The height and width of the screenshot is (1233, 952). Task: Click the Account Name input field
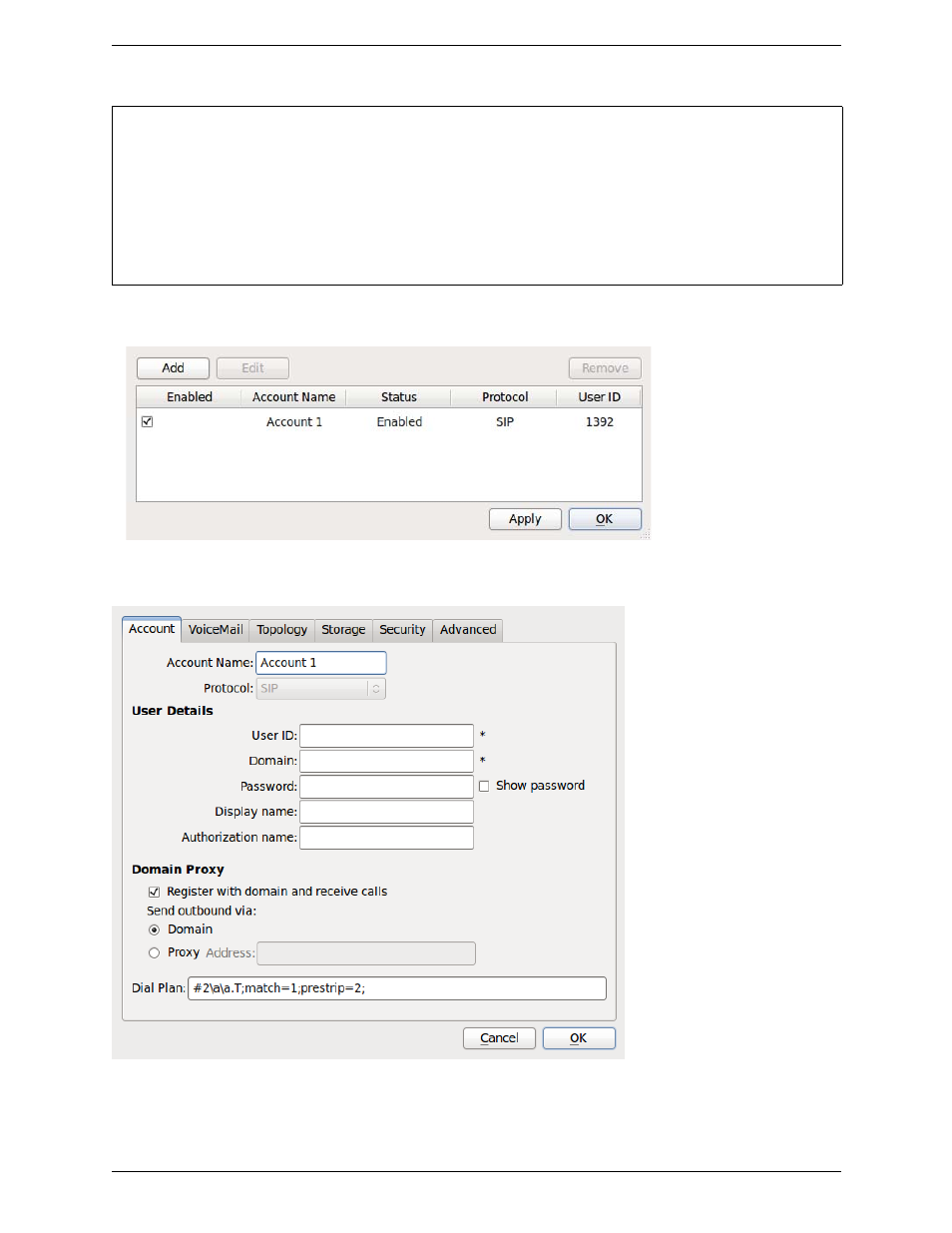(x=321, y=663)
